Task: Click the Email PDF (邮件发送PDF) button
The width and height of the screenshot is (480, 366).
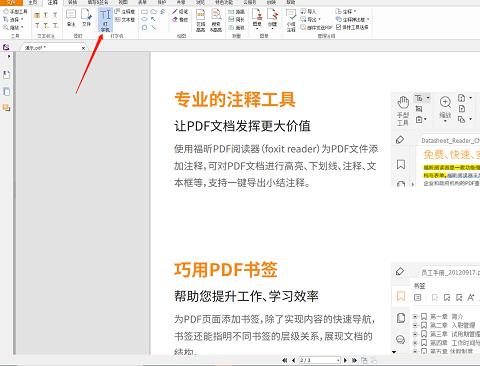Action: (316, 28)
